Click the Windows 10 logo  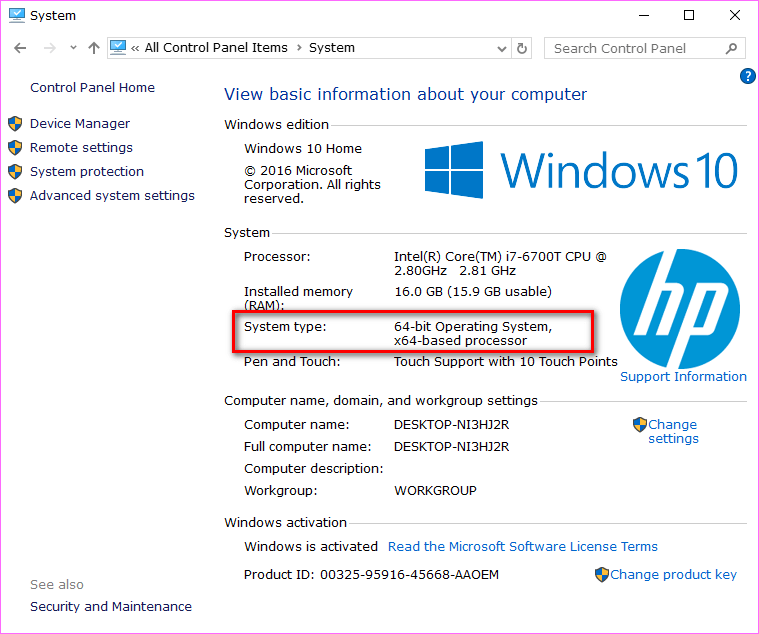coord(581,170)
